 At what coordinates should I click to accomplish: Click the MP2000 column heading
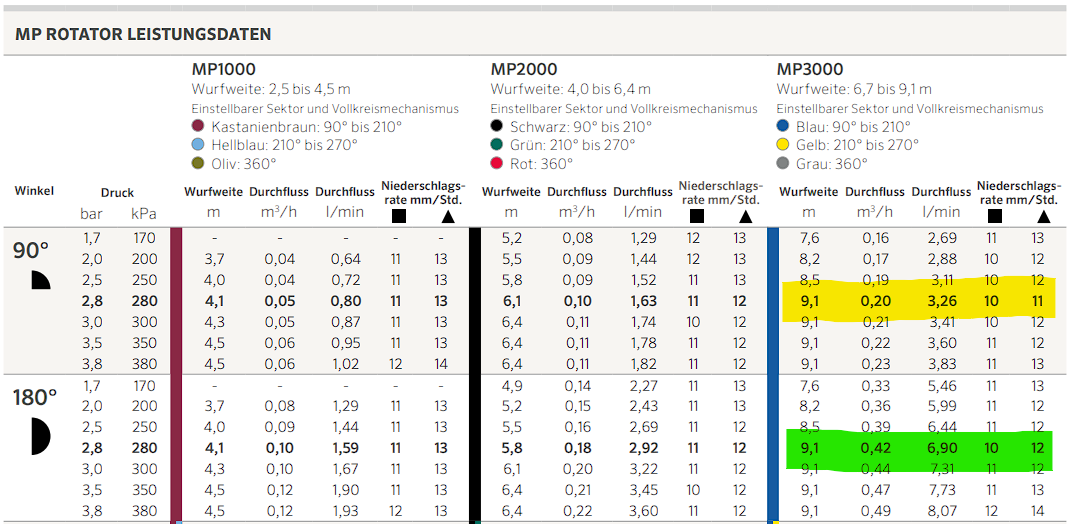[x=522, y=70]
